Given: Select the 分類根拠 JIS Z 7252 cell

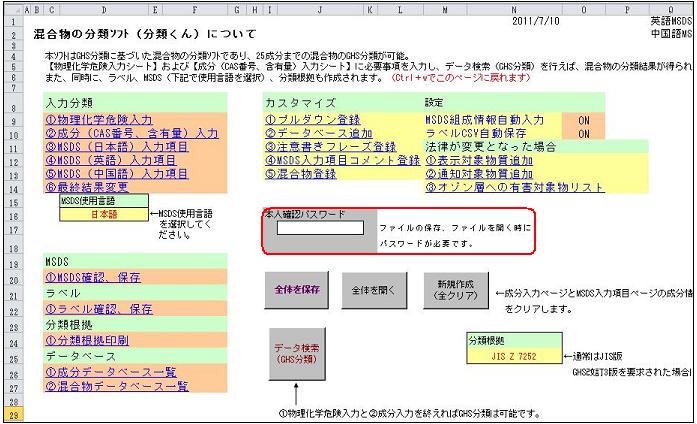Looking at the screenshot, I should [x=514, y=356].
